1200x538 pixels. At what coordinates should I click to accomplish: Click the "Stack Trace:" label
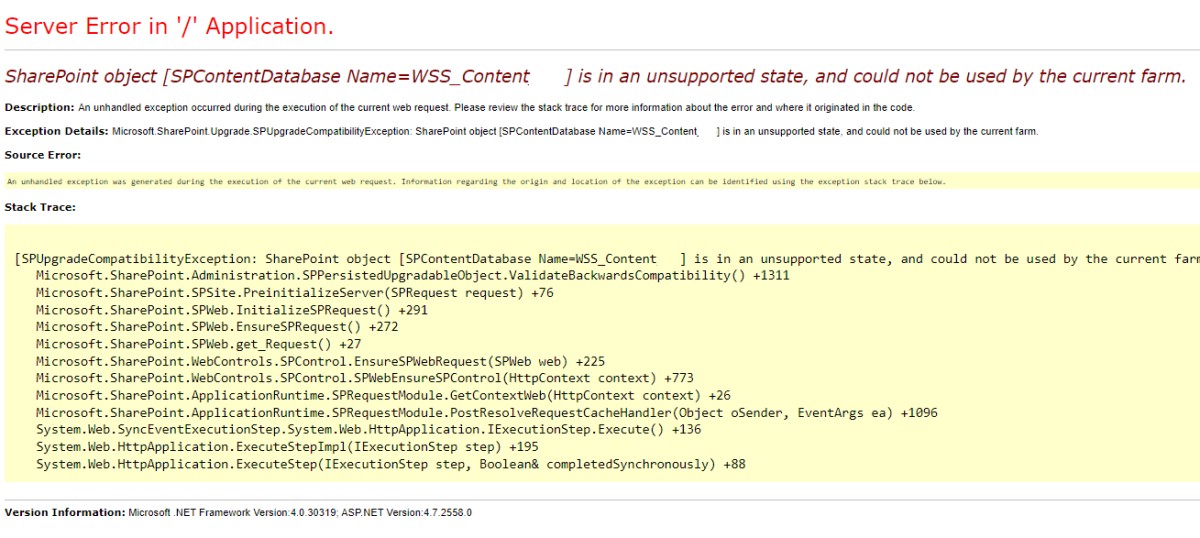coord(40,207)
